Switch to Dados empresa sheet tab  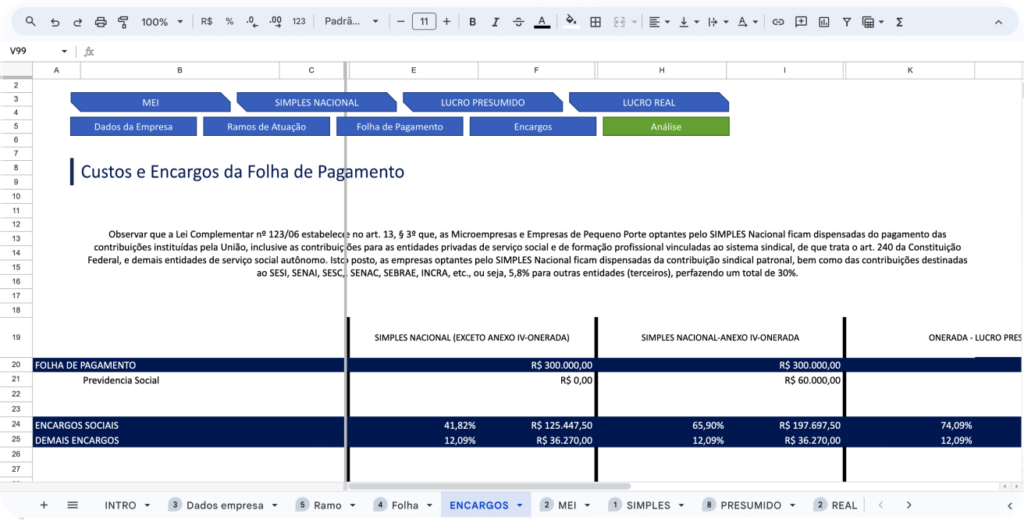point(225,505)
